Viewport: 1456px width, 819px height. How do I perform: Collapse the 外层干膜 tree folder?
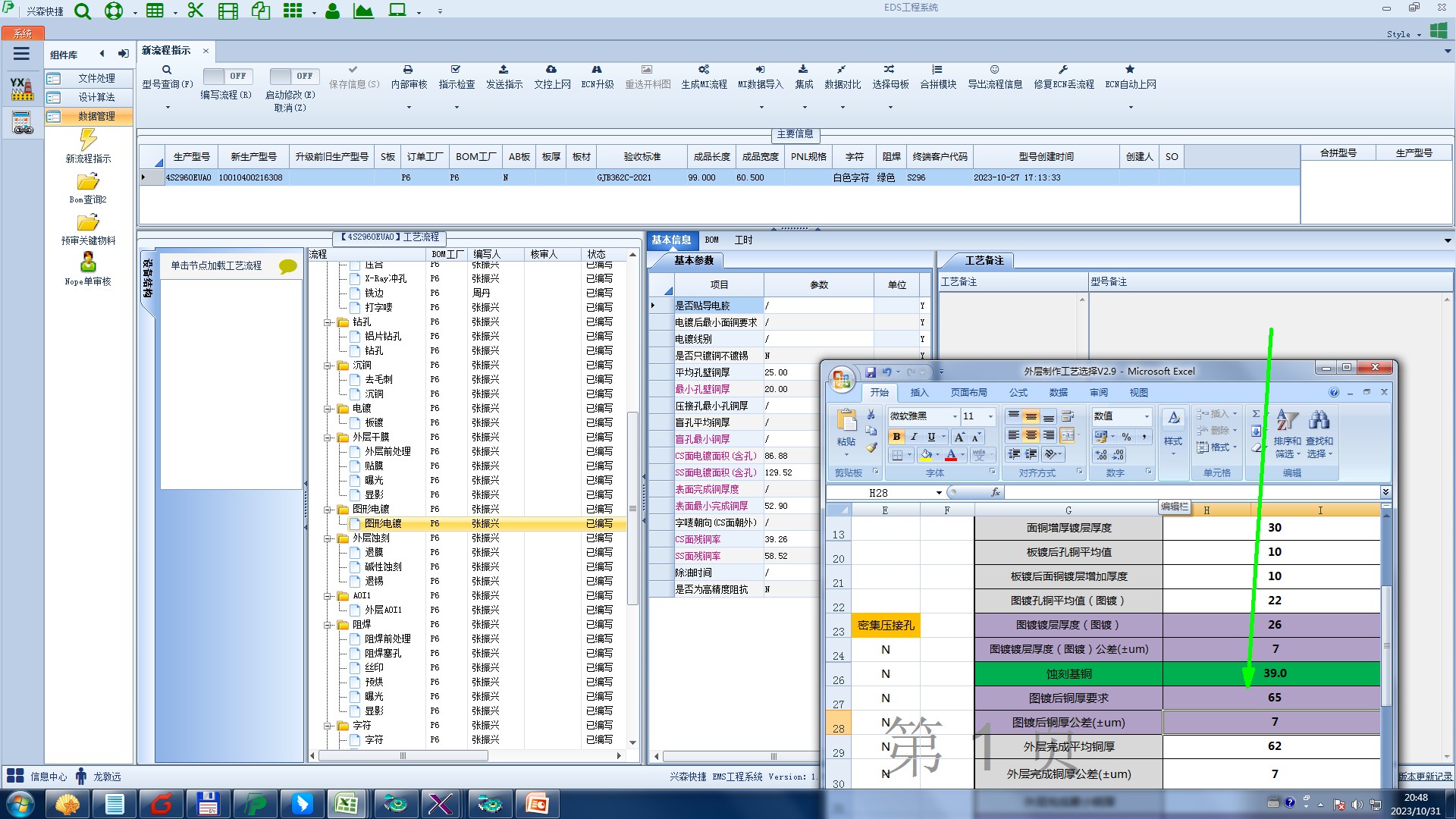328,438
